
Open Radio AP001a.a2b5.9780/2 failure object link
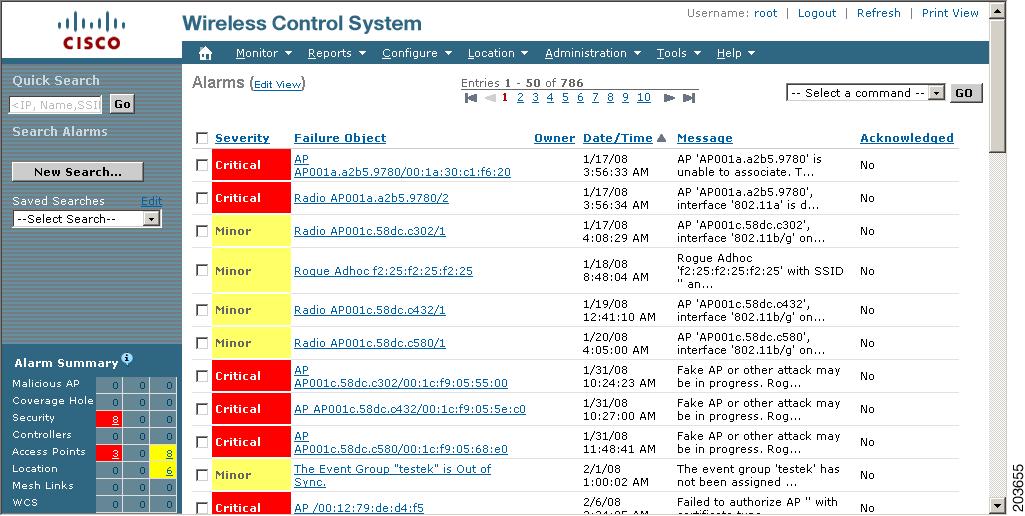[x=371, y=198]
